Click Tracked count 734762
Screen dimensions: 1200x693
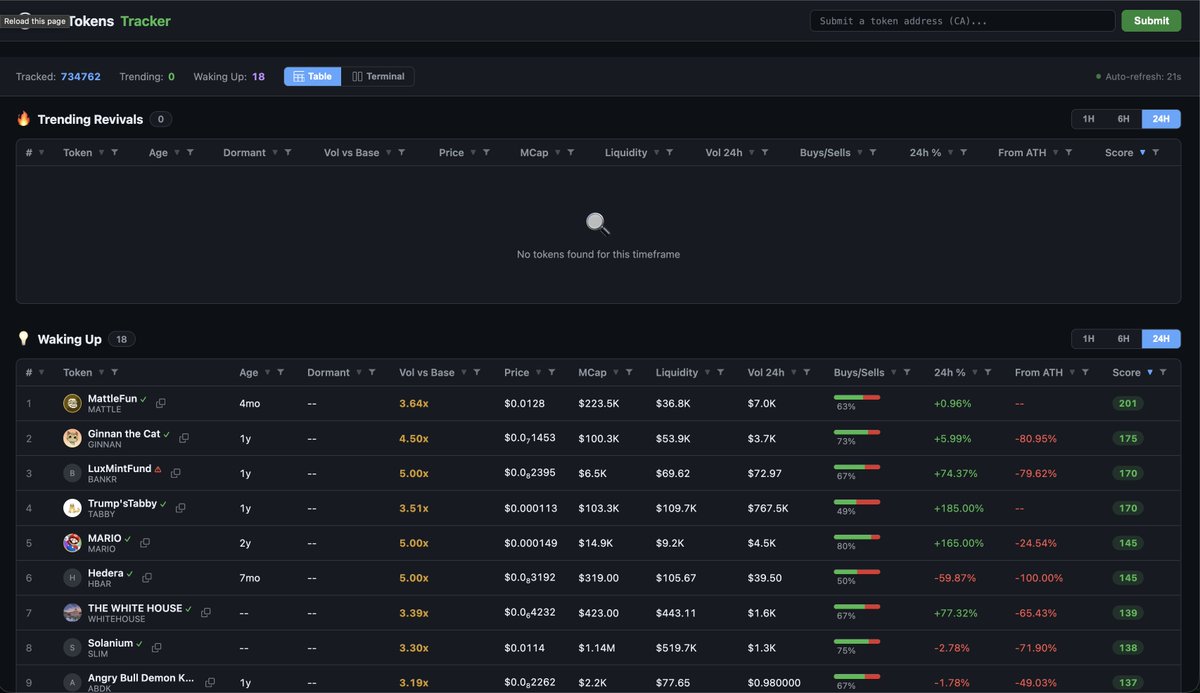81,76
